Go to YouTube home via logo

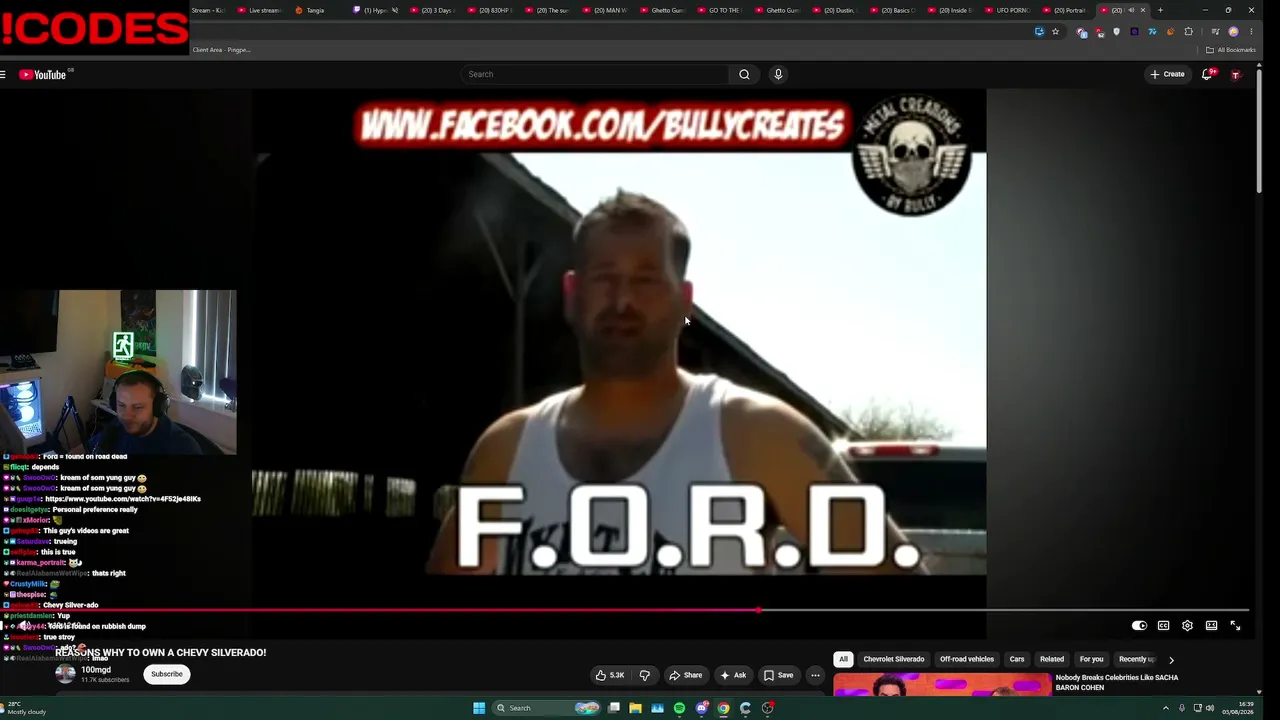point(43,74)
